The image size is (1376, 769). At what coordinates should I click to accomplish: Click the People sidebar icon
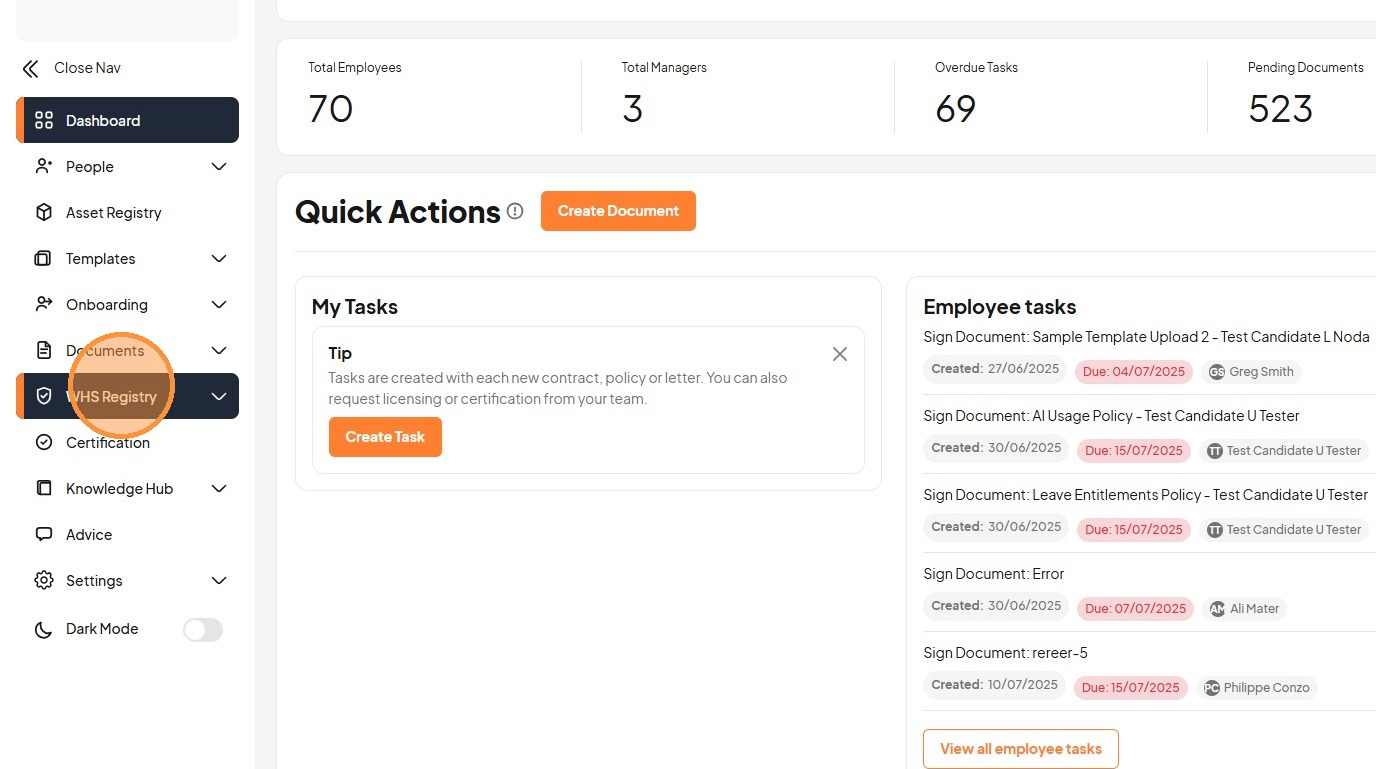coord(44,167)
